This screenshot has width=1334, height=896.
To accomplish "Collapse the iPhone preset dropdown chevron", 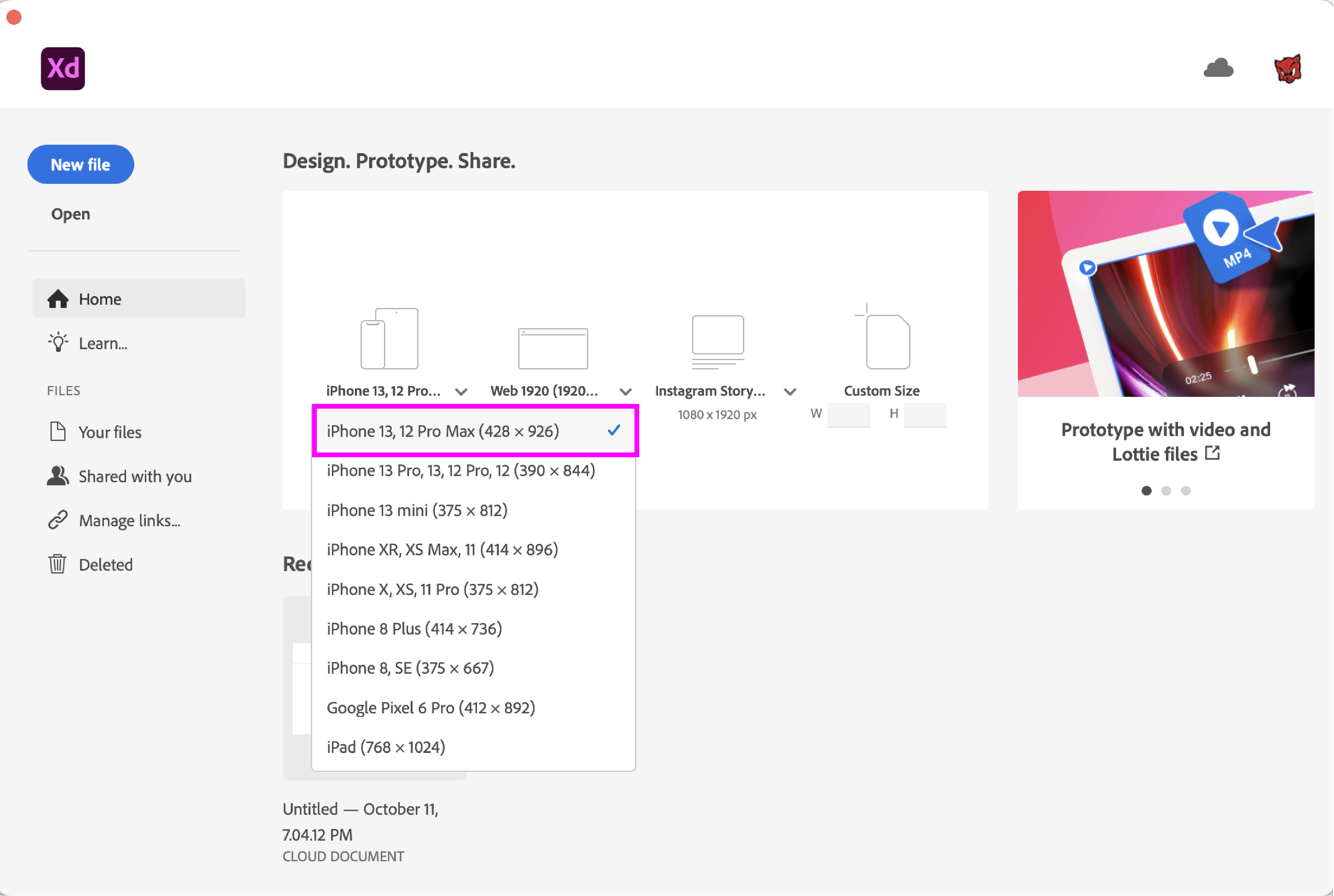I will 461,392.
